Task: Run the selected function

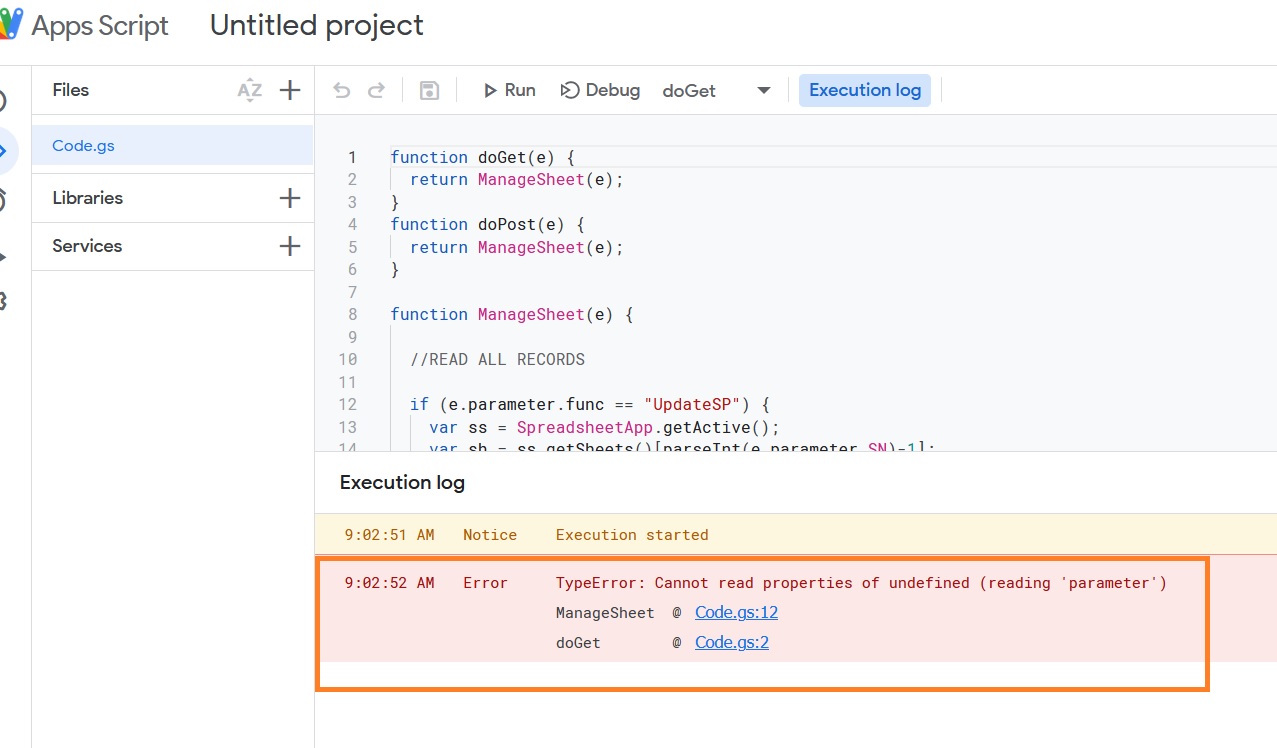Action: 509,90
